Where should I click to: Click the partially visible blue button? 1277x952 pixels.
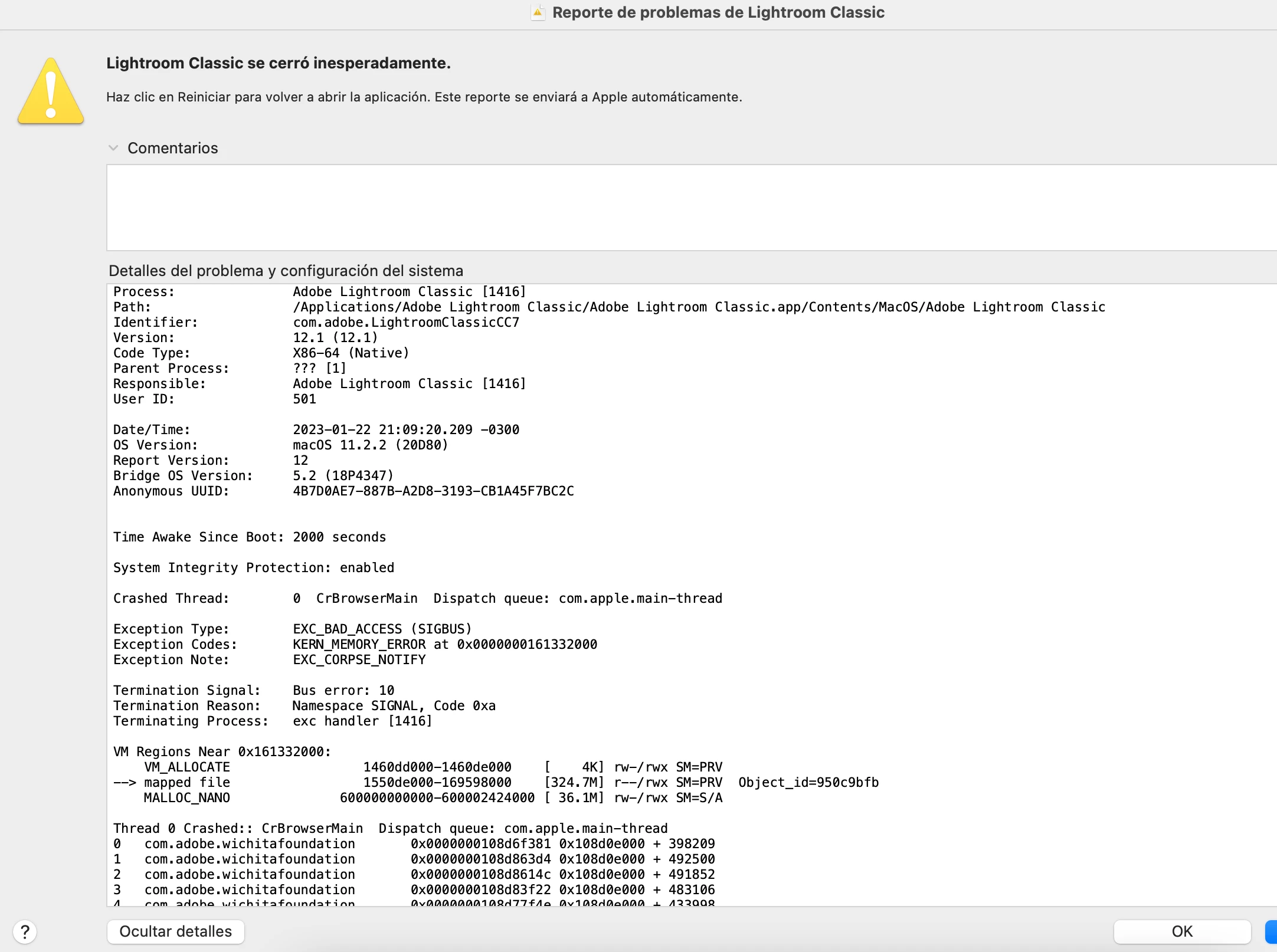pos(1271,932)
